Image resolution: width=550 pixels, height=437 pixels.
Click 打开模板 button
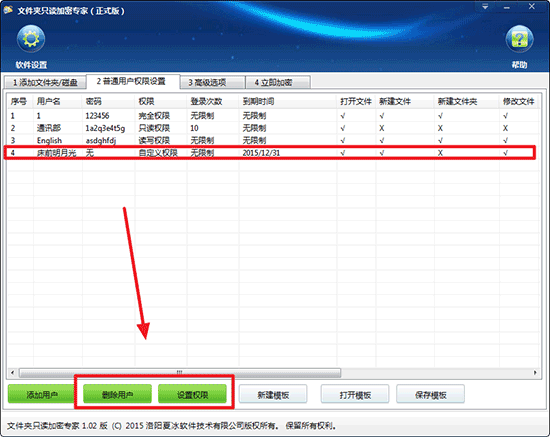coord(355,395)
